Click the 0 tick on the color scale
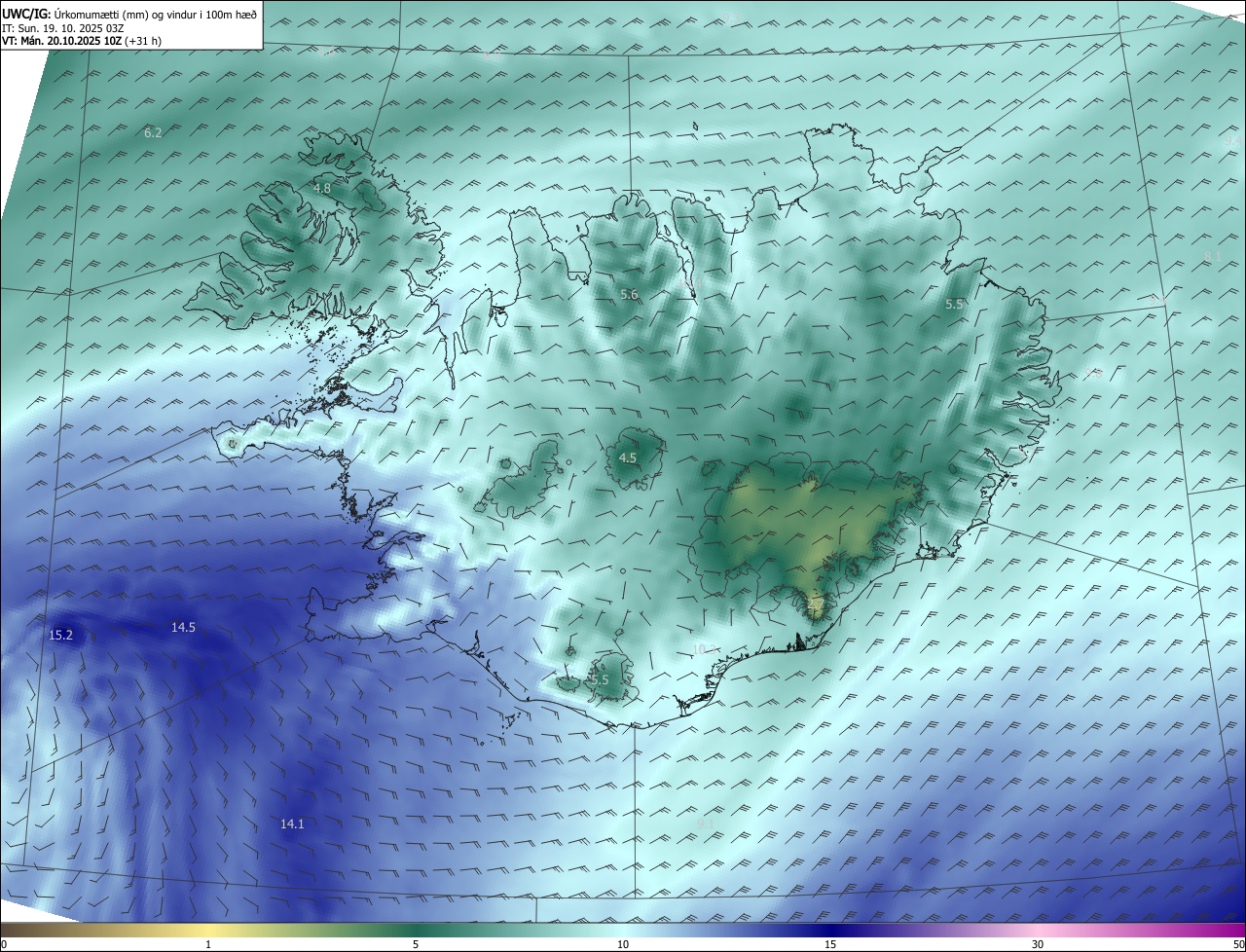This screenshot has width=1246, height=952. (4, 944)
